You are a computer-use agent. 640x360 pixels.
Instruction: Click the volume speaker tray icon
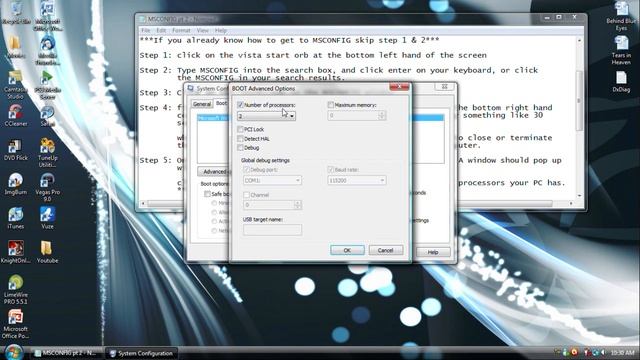tap(602, 353)
